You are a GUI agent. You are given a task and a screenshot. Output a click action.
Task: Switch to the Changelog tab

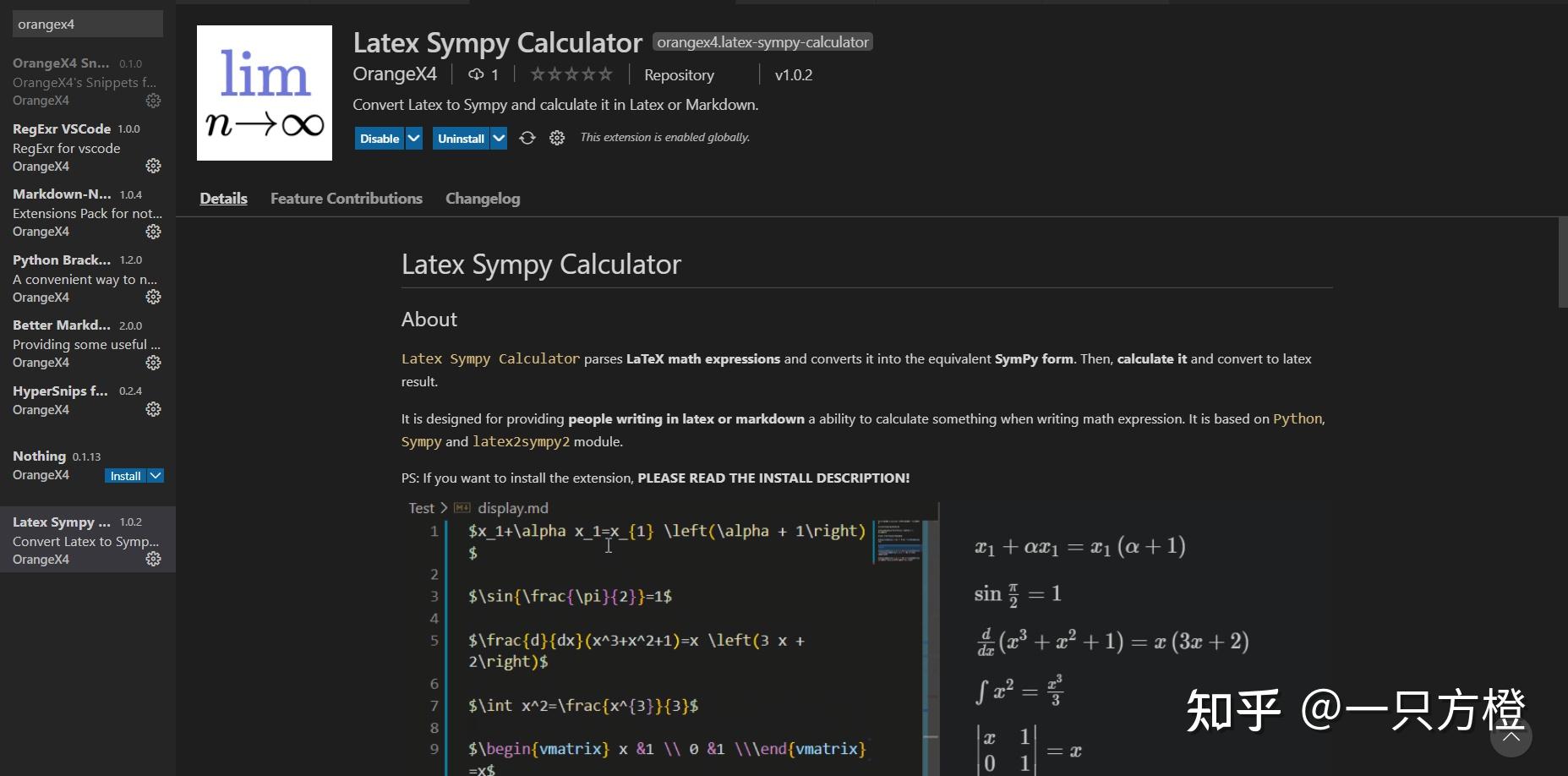click(x=482, y=198)
